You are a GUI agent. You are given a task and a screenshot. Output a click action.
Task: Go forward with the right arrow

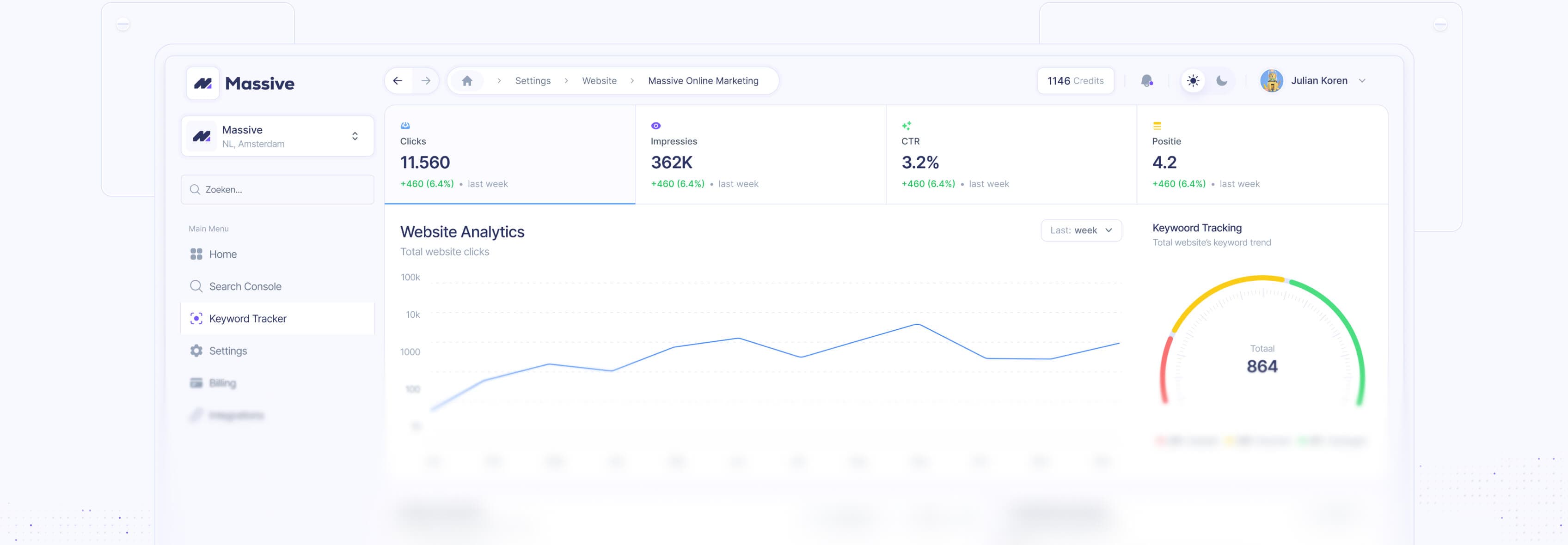[x=425, y=81]
